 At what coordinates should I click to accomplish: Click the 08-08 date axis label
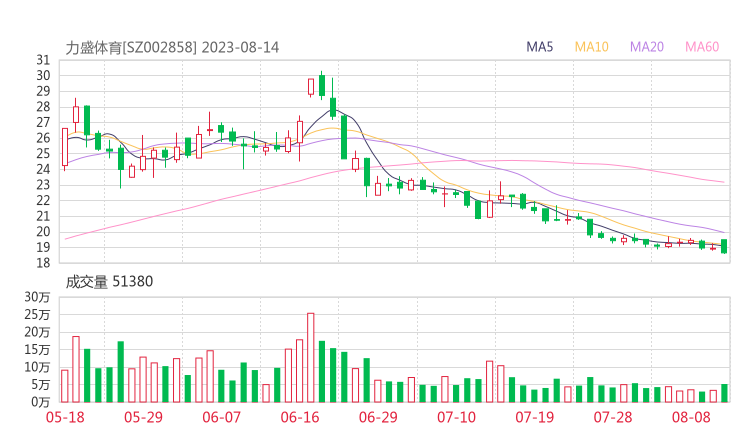(691, 417)
